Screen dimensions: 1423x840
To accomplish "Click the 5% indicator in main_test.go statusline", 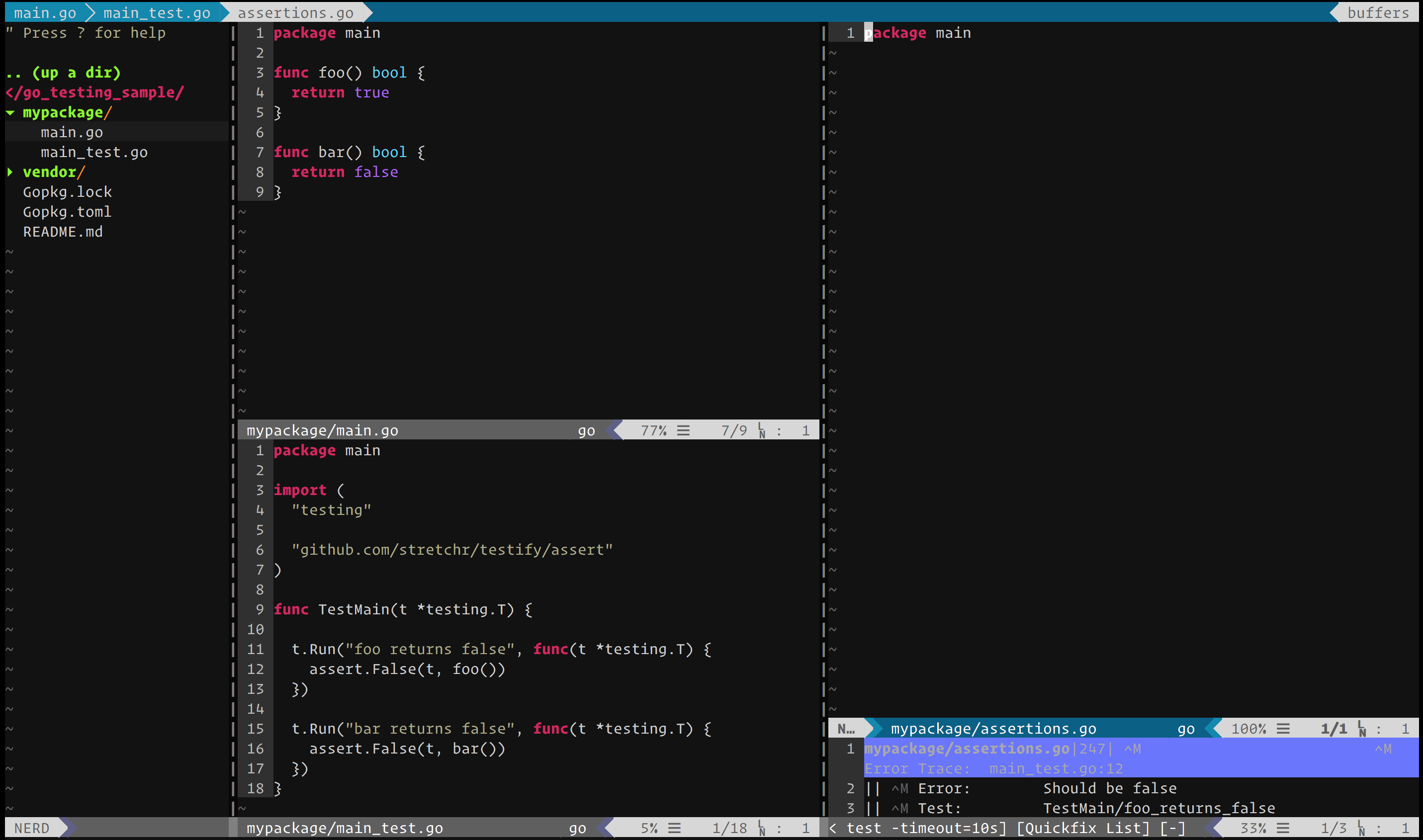I will click(649, 828).
